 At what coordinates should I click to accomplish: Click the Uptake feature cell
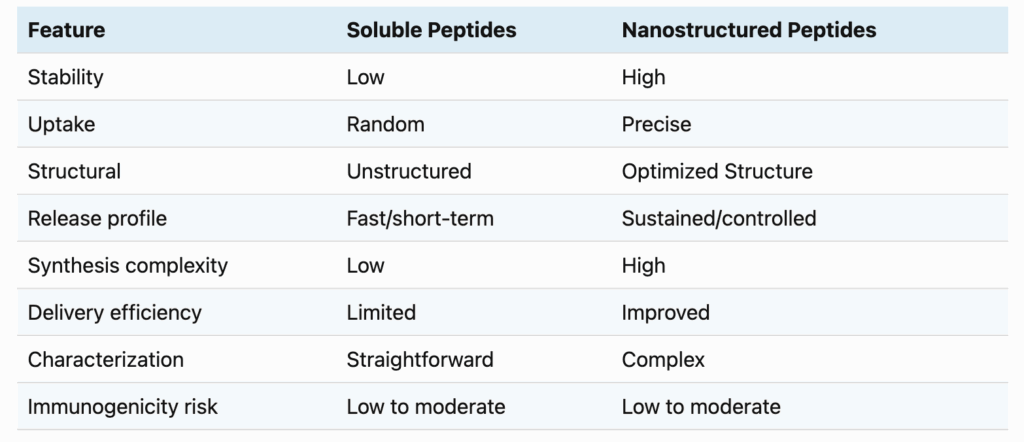click(x=61, y=124)
